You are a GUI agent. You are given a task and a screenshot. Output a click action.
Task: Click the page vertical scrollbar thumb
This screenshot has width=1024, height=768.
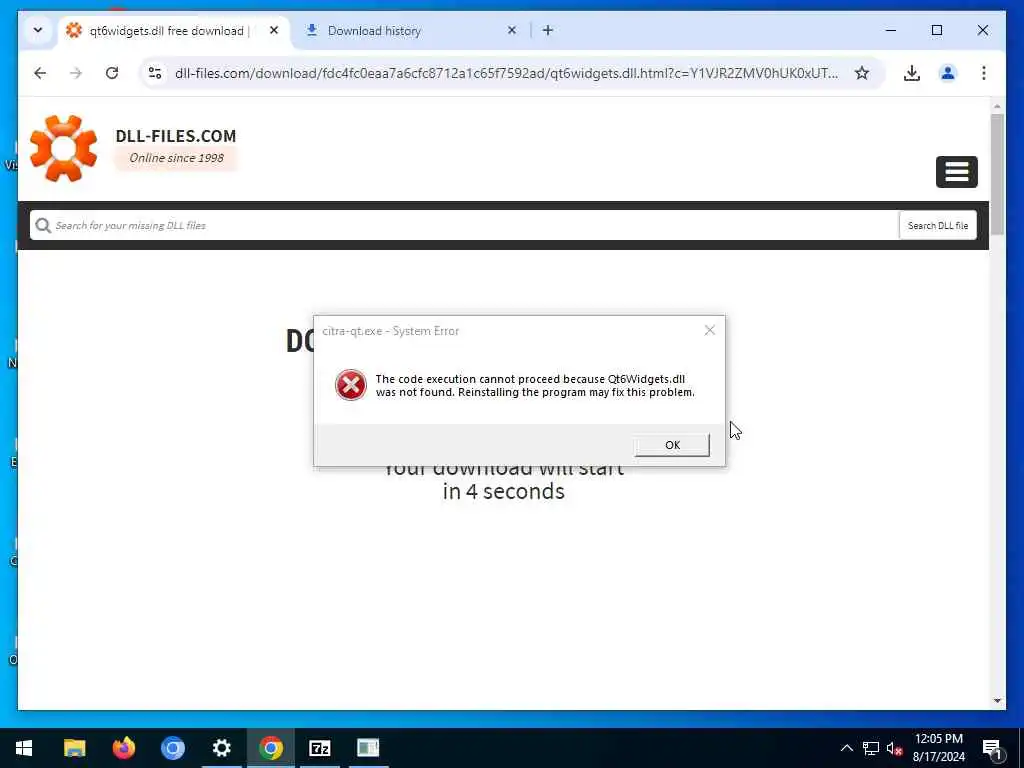[997, 174]
